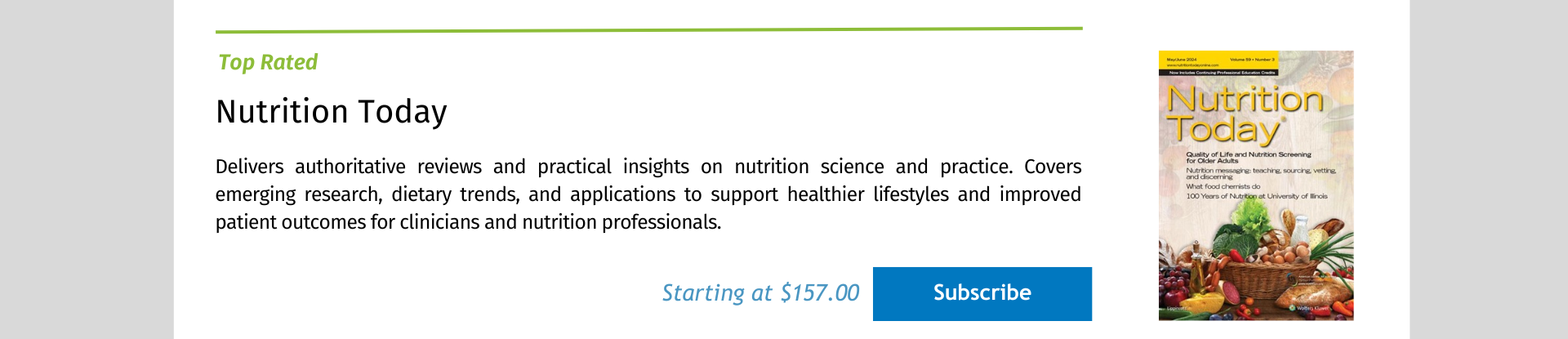Click the 100 Years of Nutrition cover line
This screenshot has height=339, width=1568.
pos(1256,196)
